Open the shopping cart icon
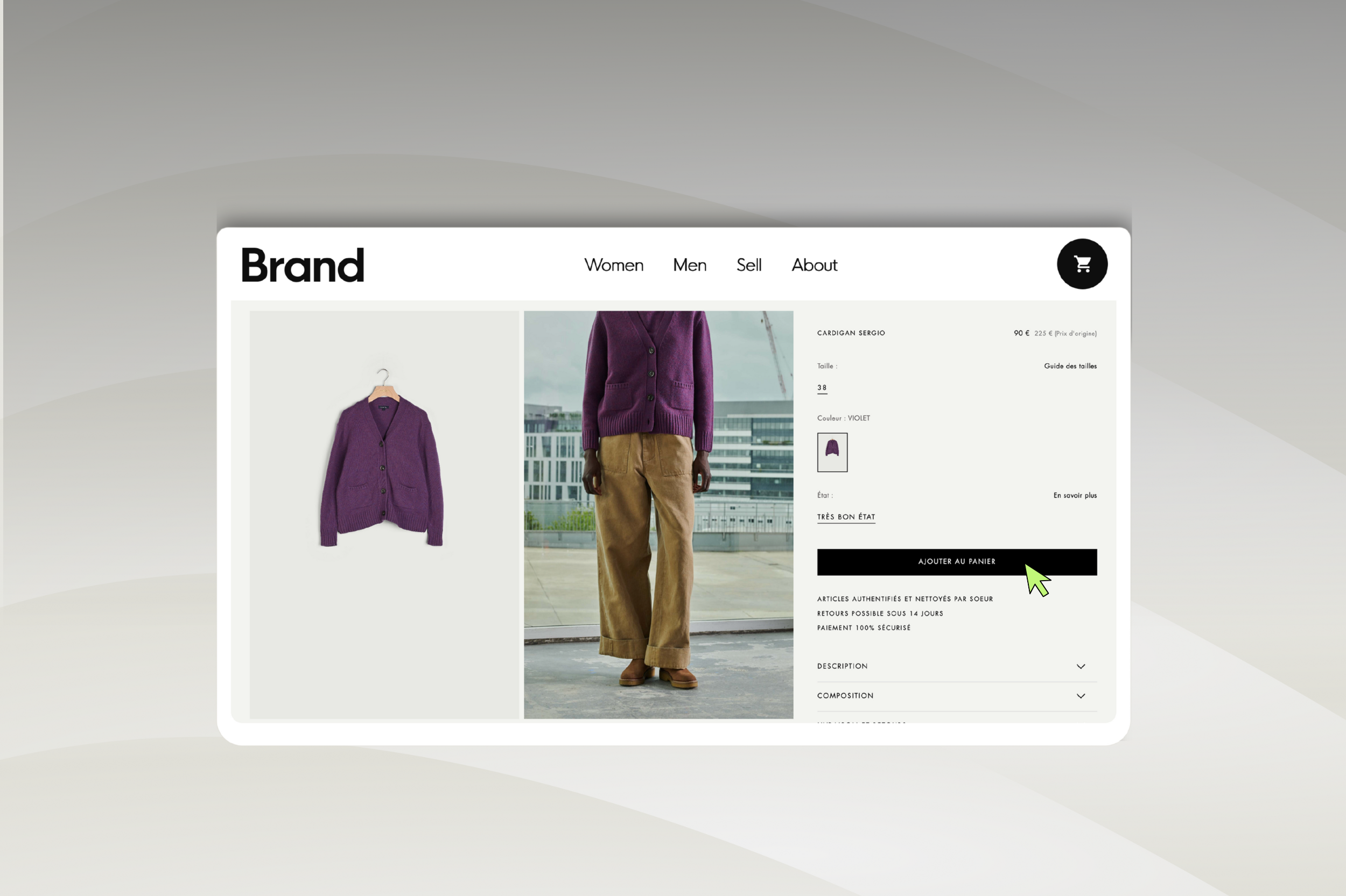 [1082, 264]
